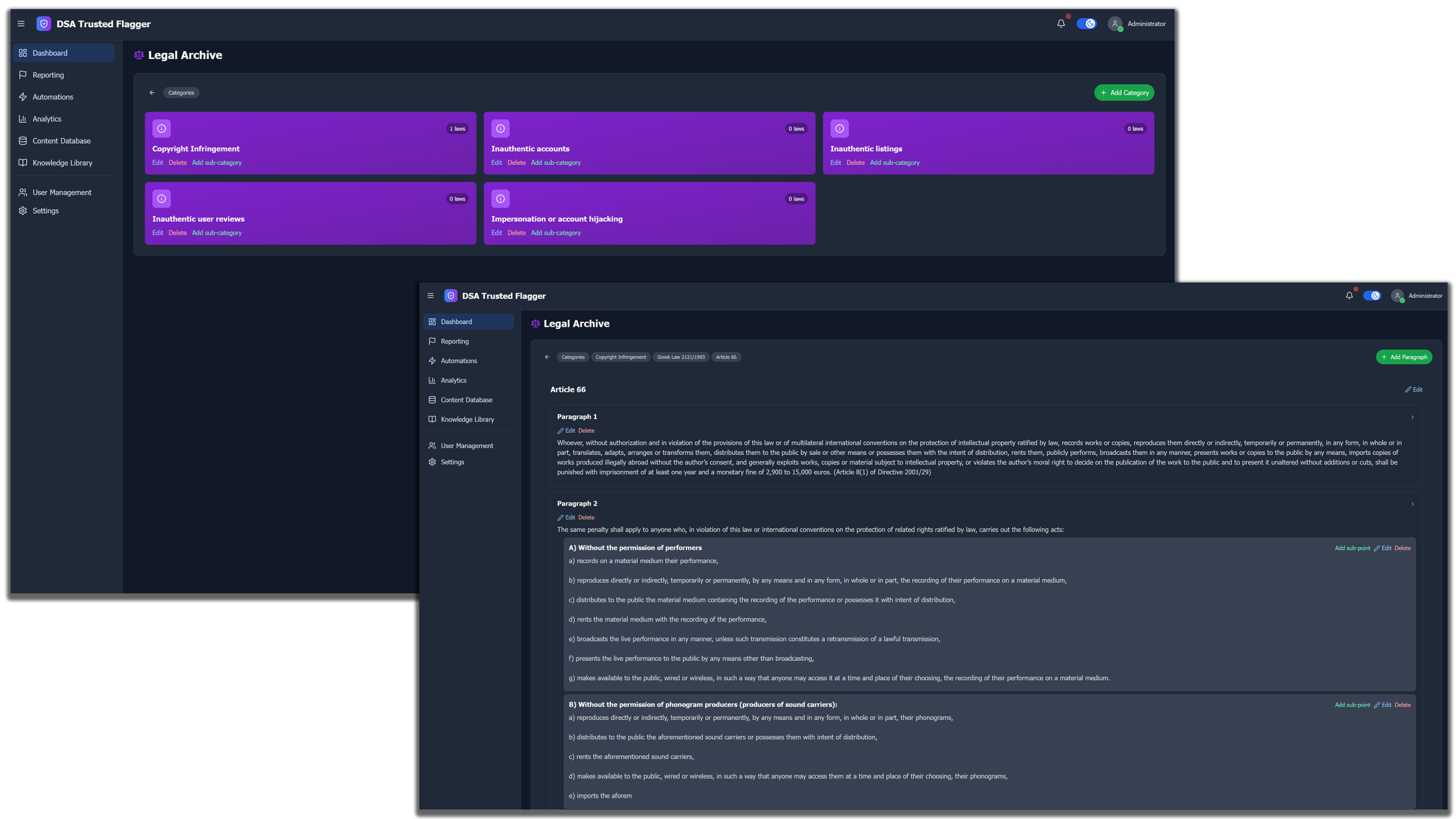1456x819 pixels.
Task: Click the hamburger menu icon in the top window
Action: pyautogui.click(x=21, y=24)
